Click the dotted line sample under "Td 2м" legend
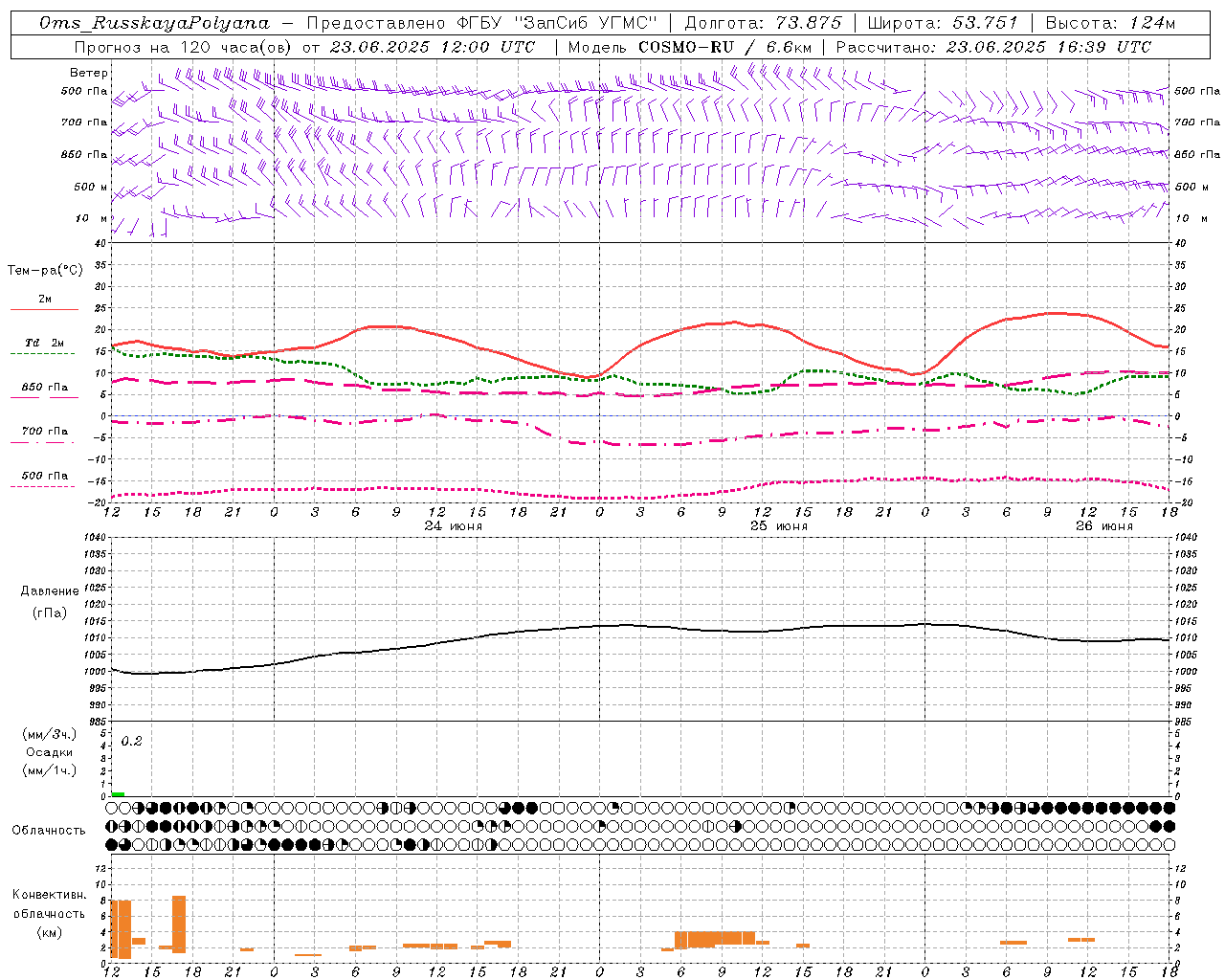Image resolution: width=1225 pixels, height=980 pixels. point(42,354)
